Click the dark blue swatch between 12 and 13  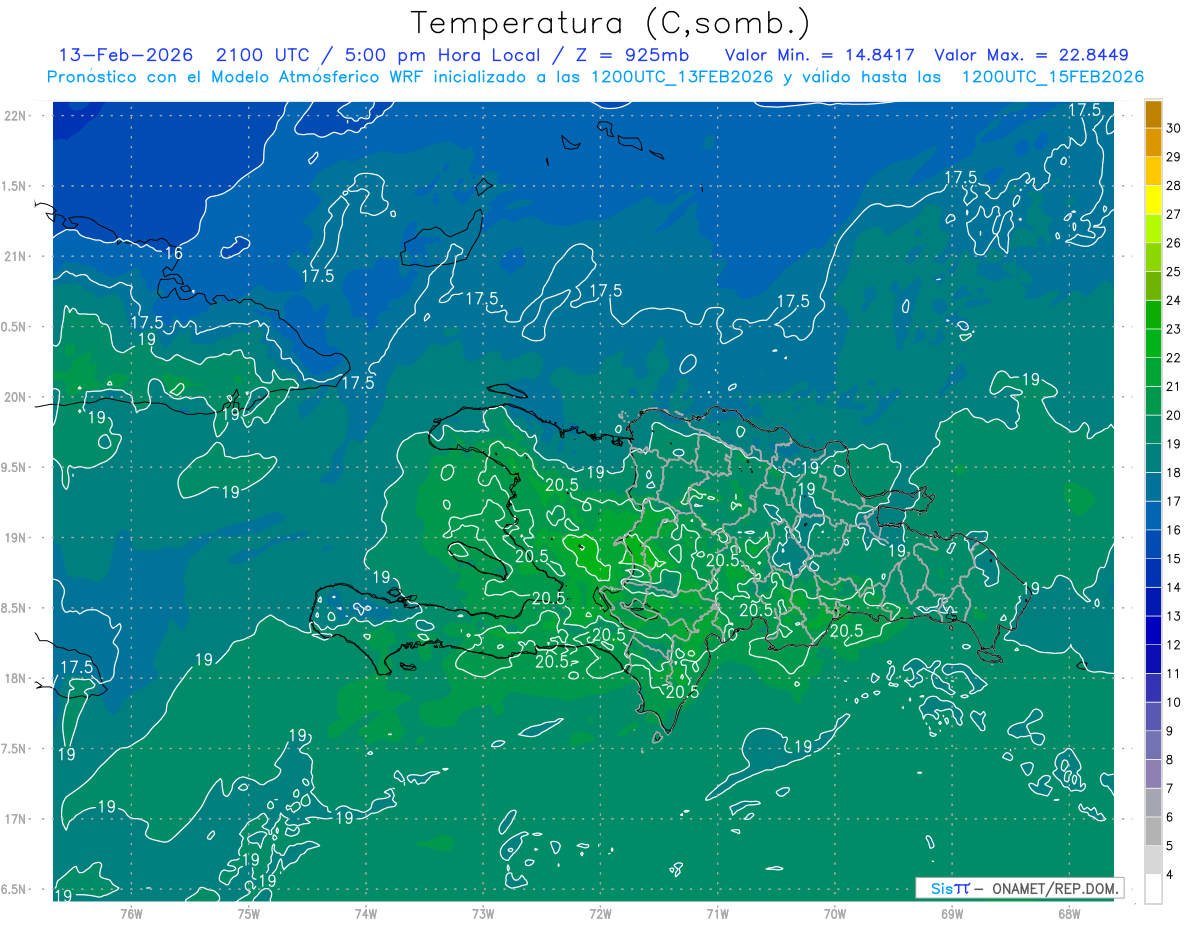tap(1153, 631)
